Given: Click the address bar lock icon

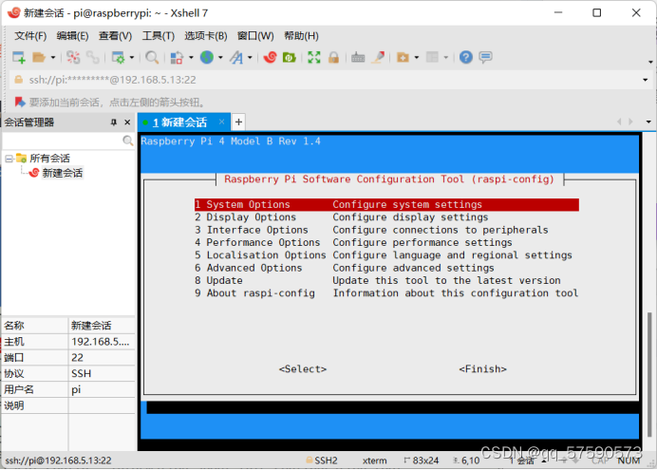Looking at the screenshot, I should [x=18, y=80].
